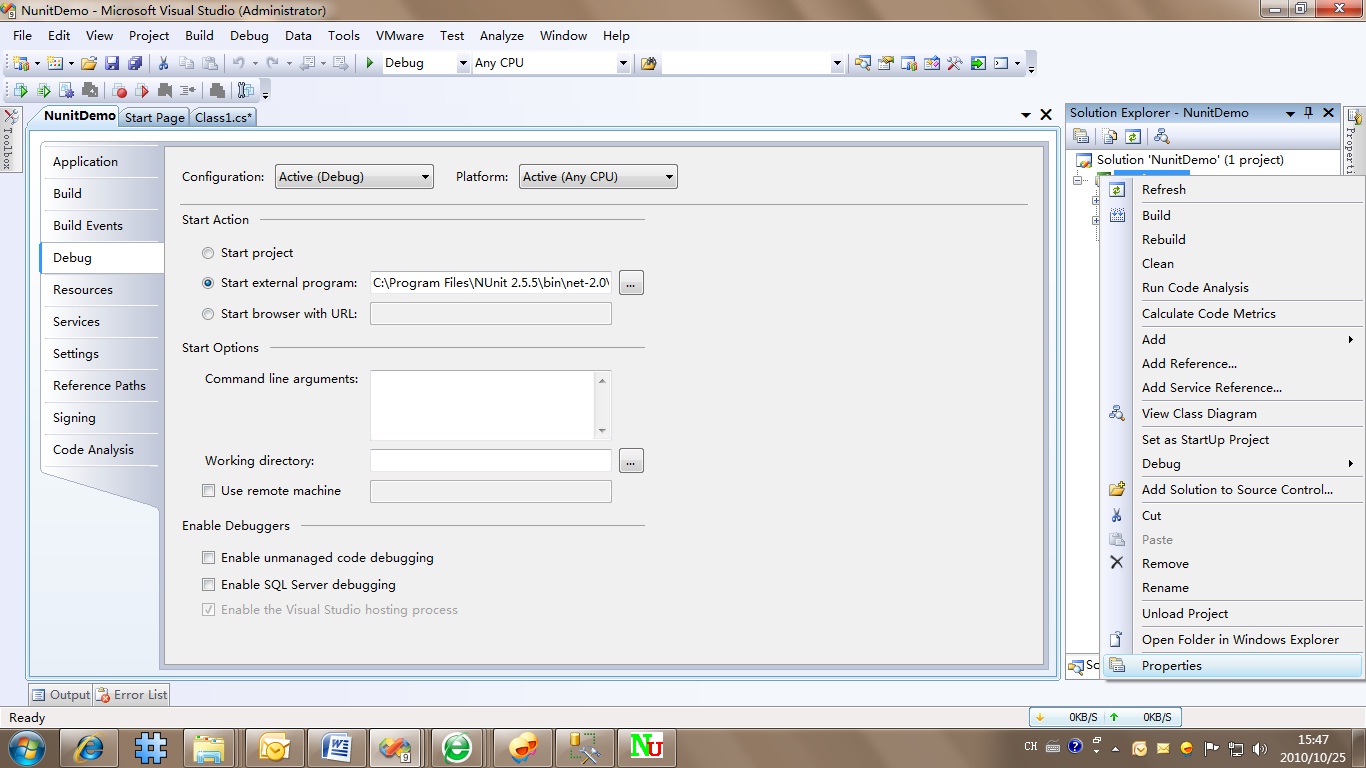Enable SQL Server debugging checkbox
Screen dimensions: 1366x768
point(209,585)
